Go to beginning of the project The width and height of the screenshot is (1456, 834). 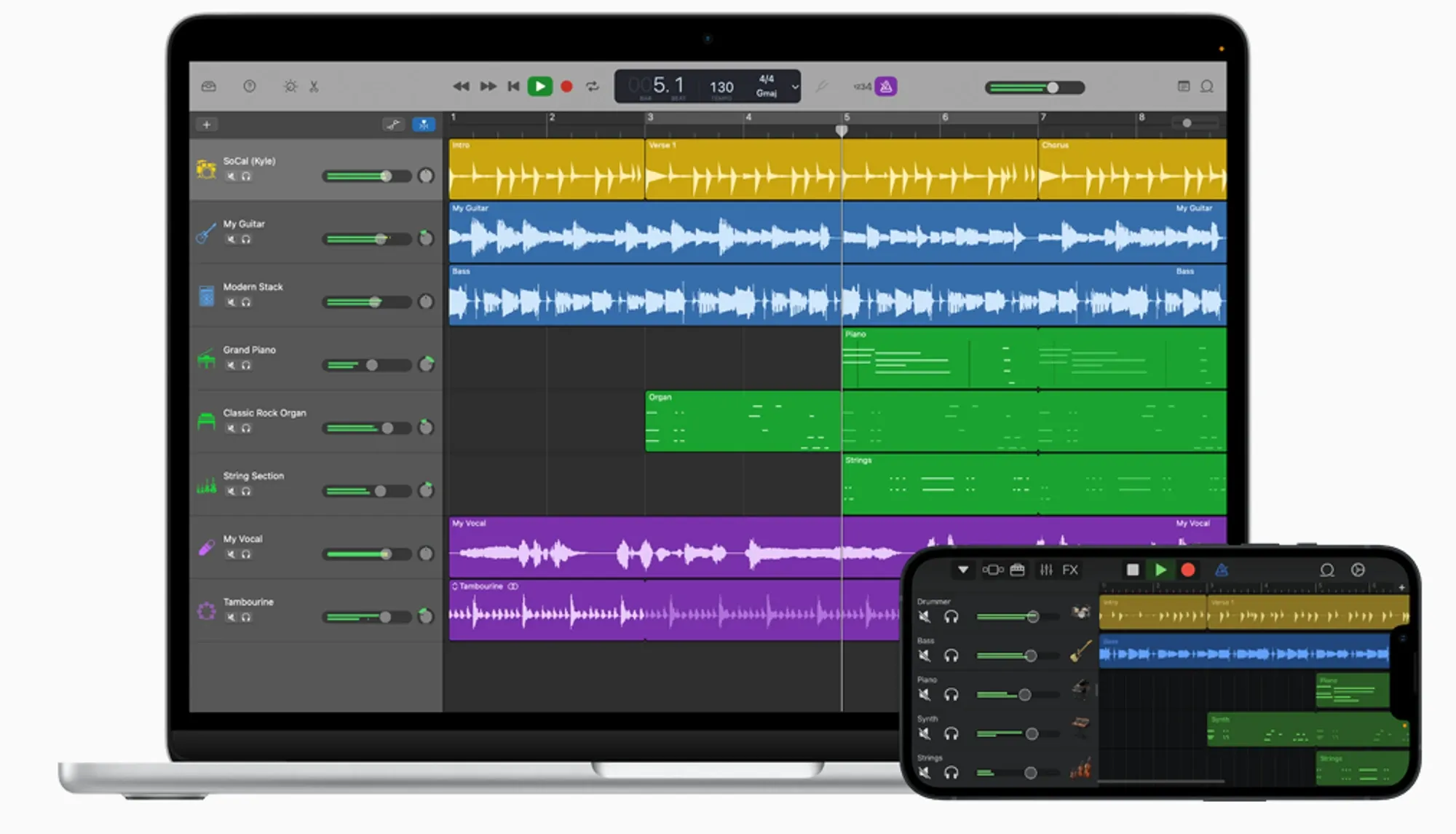(513, 87)
